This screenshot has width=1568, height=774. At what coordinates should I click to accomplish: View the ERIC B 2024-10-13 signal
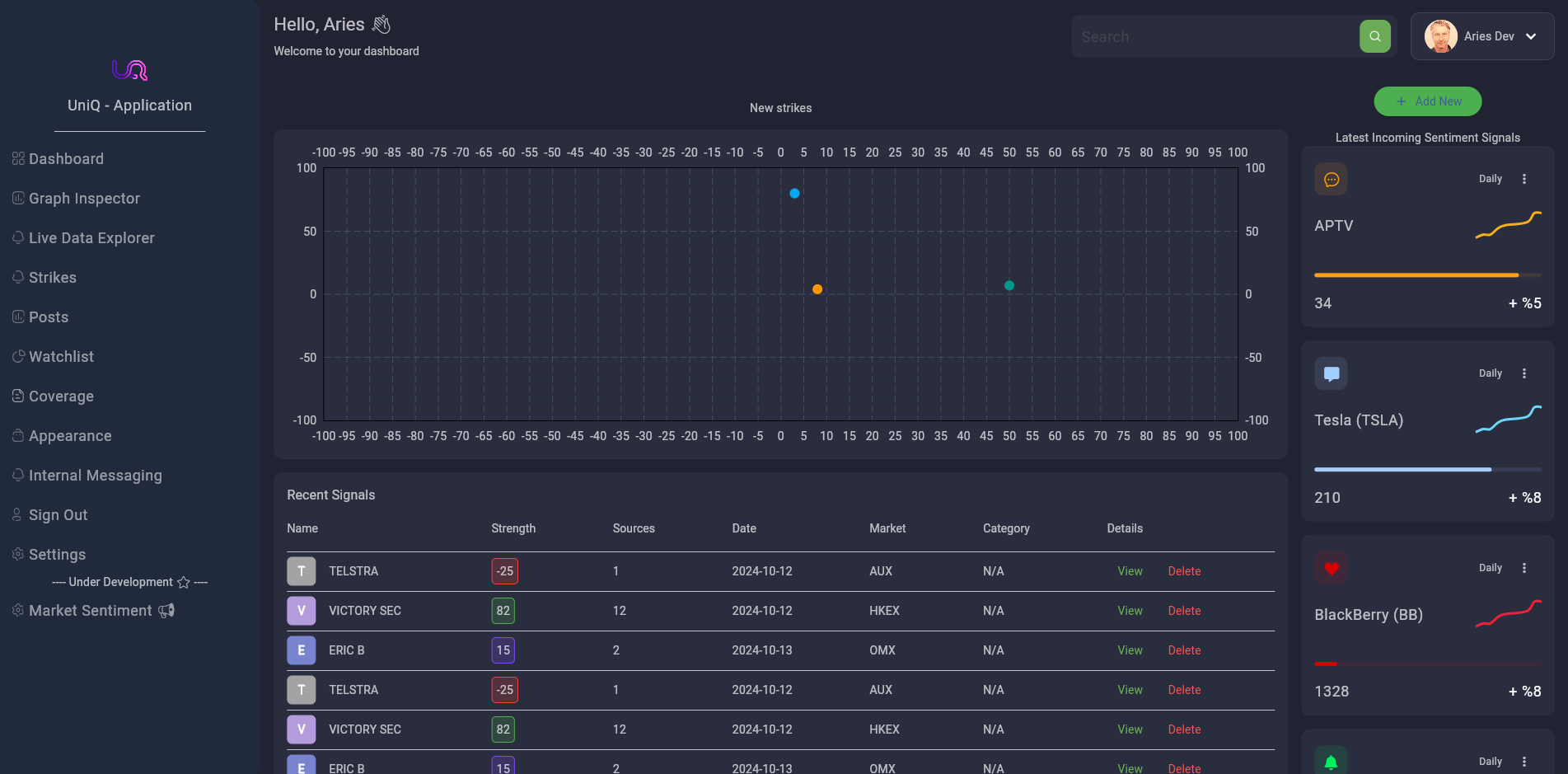(x=1130, y=650)
